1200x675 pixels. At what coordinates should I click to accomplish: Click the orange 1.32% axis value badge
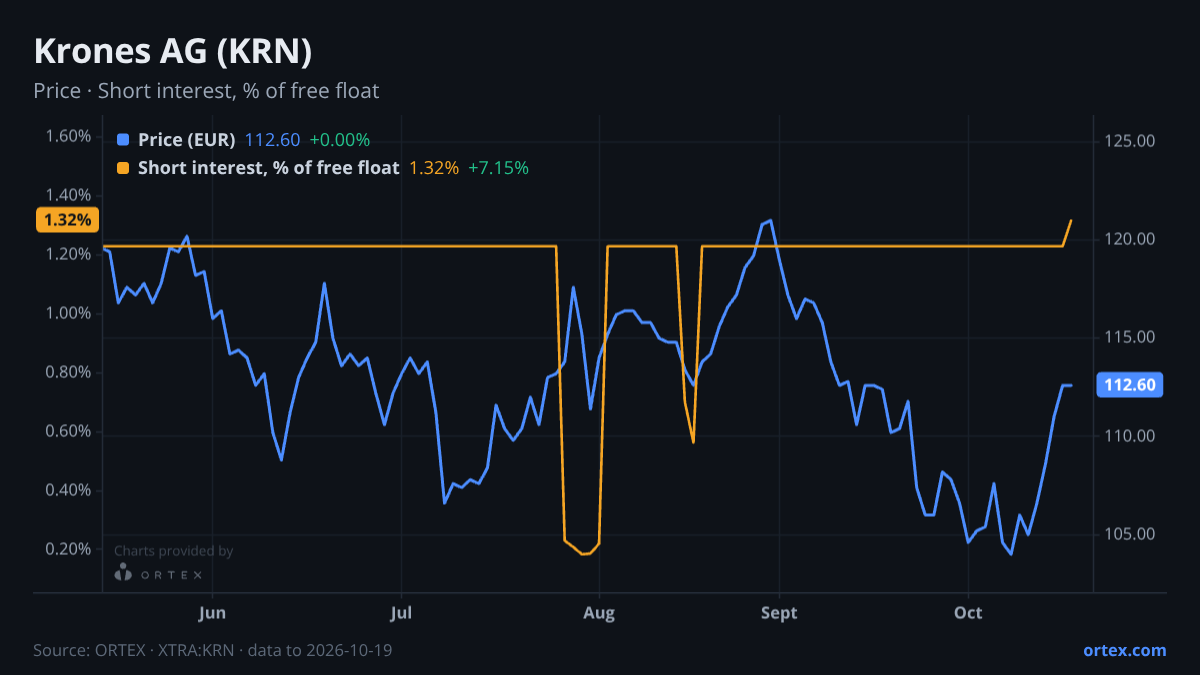tap(67, 219)
